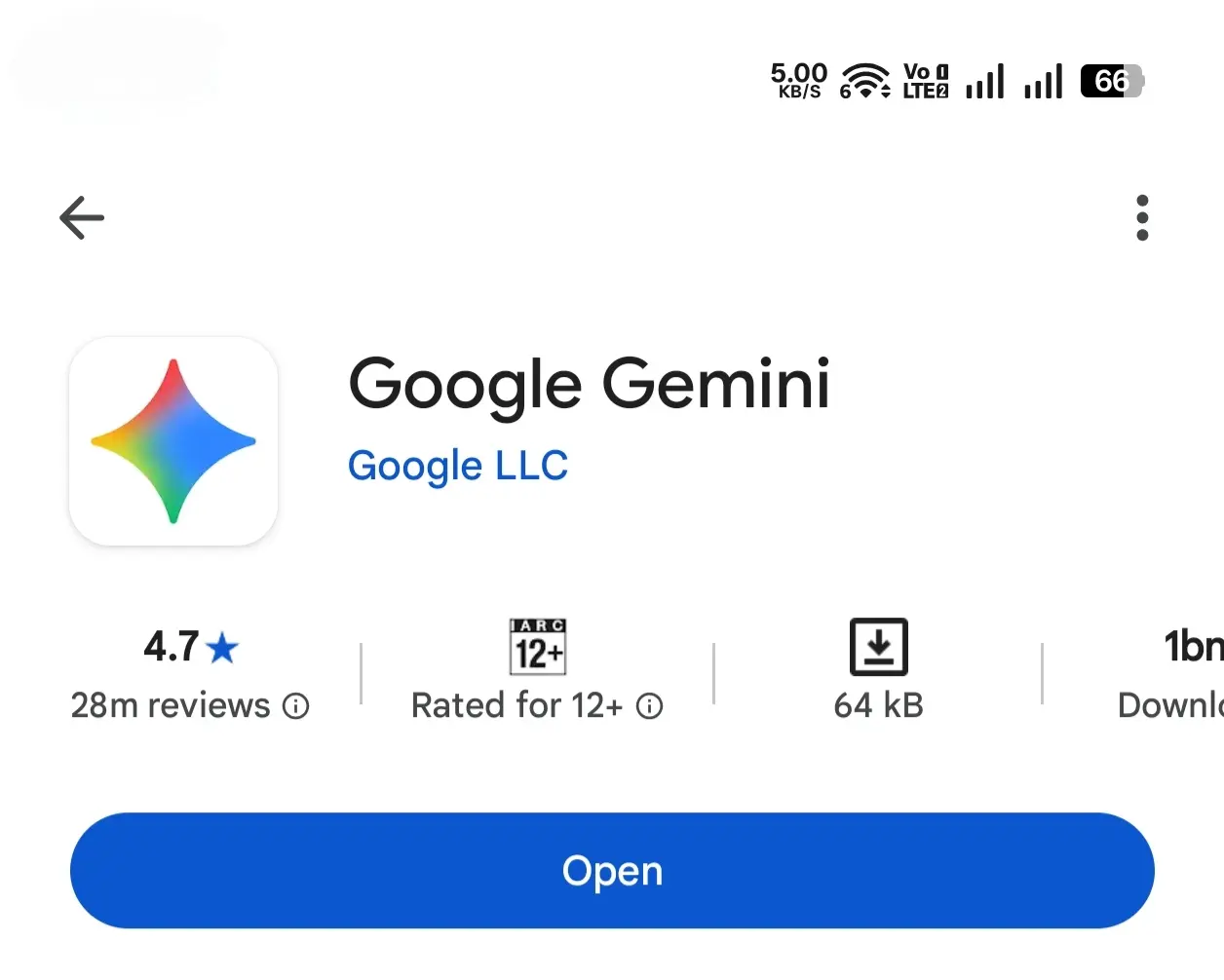
Task: Tap the VoLTE status icon
Action: coord(926,81)
